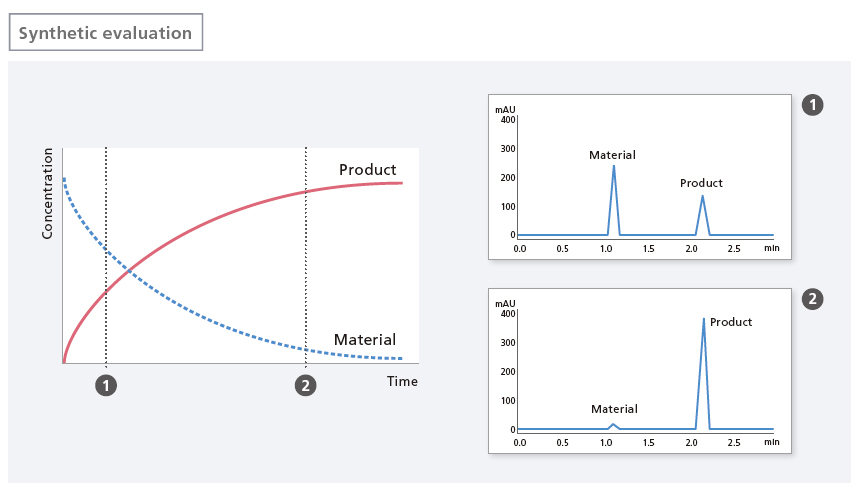Click the min unit label on the bottom chromatogram
Screen dimensions: 859x488
(771, 441)
